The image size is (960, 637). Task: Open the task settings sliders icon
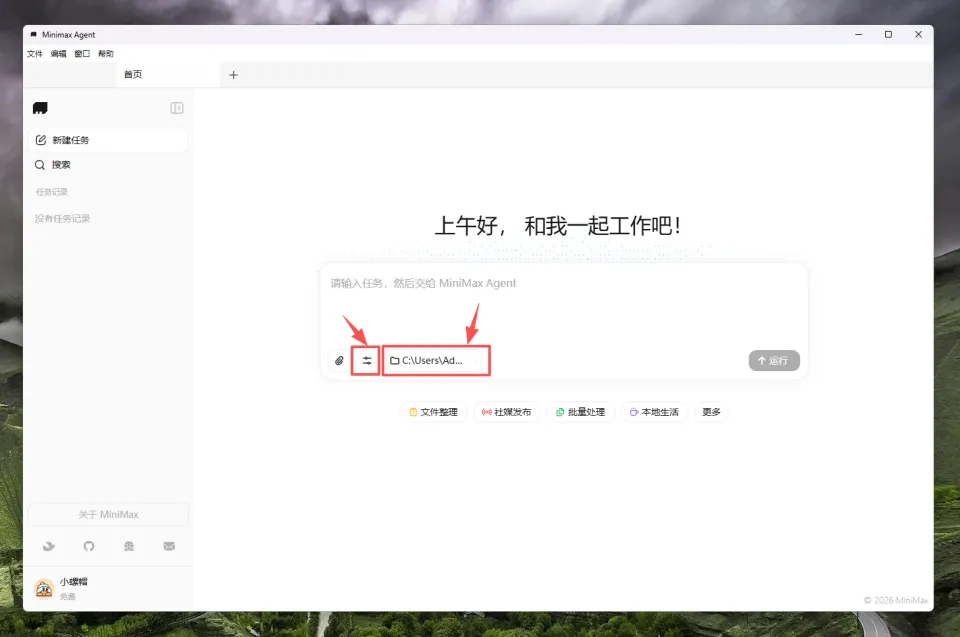[366, 360]
